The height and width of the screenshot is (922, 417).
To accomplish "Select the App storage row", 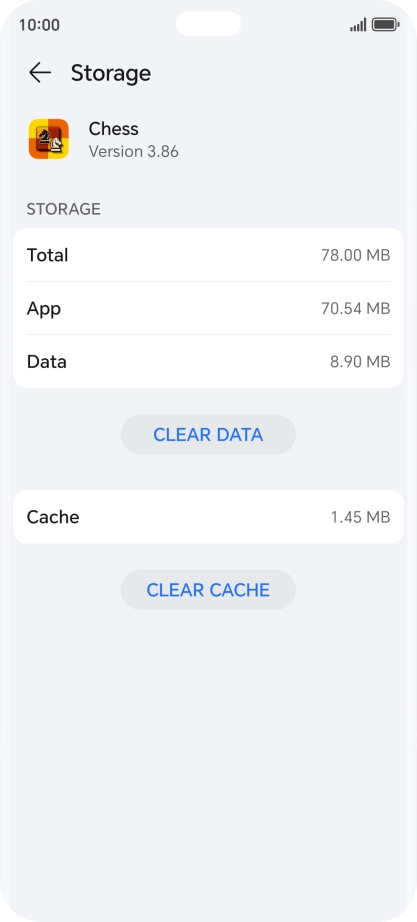I will coord(208,308).
